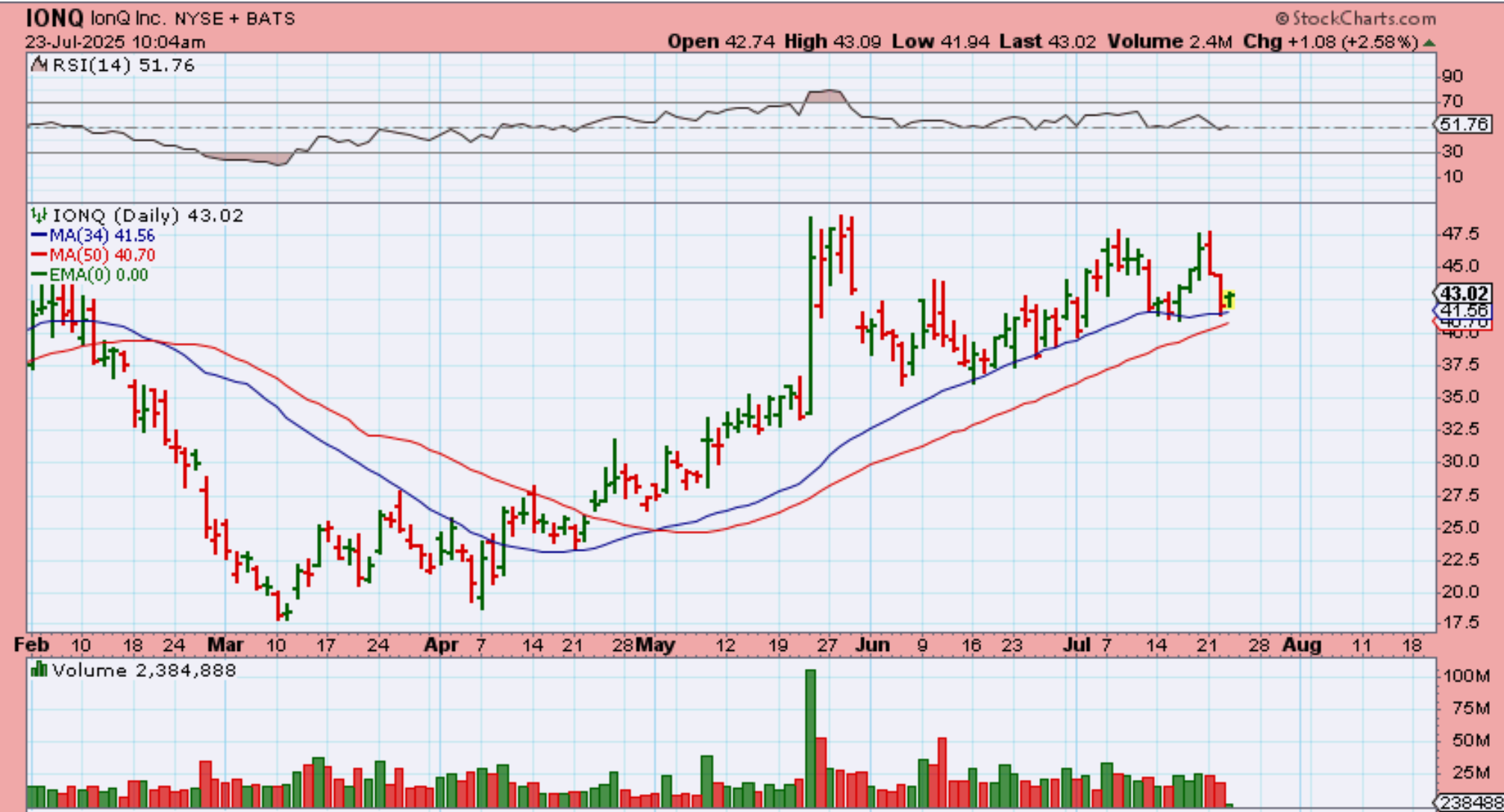Click the green up-arrow beside Chg percentage
The image size is (1504, 812).
tap(1429, 42)
